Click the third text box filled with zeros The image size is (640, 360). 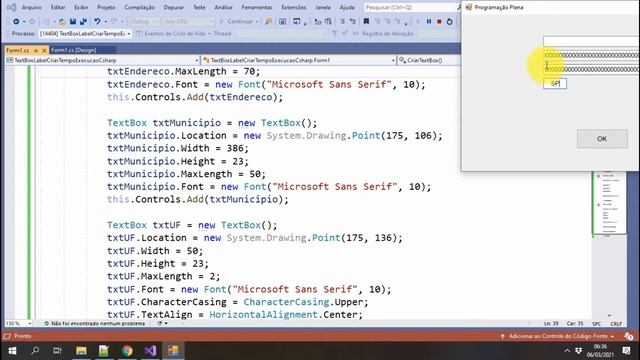point(591,69)
